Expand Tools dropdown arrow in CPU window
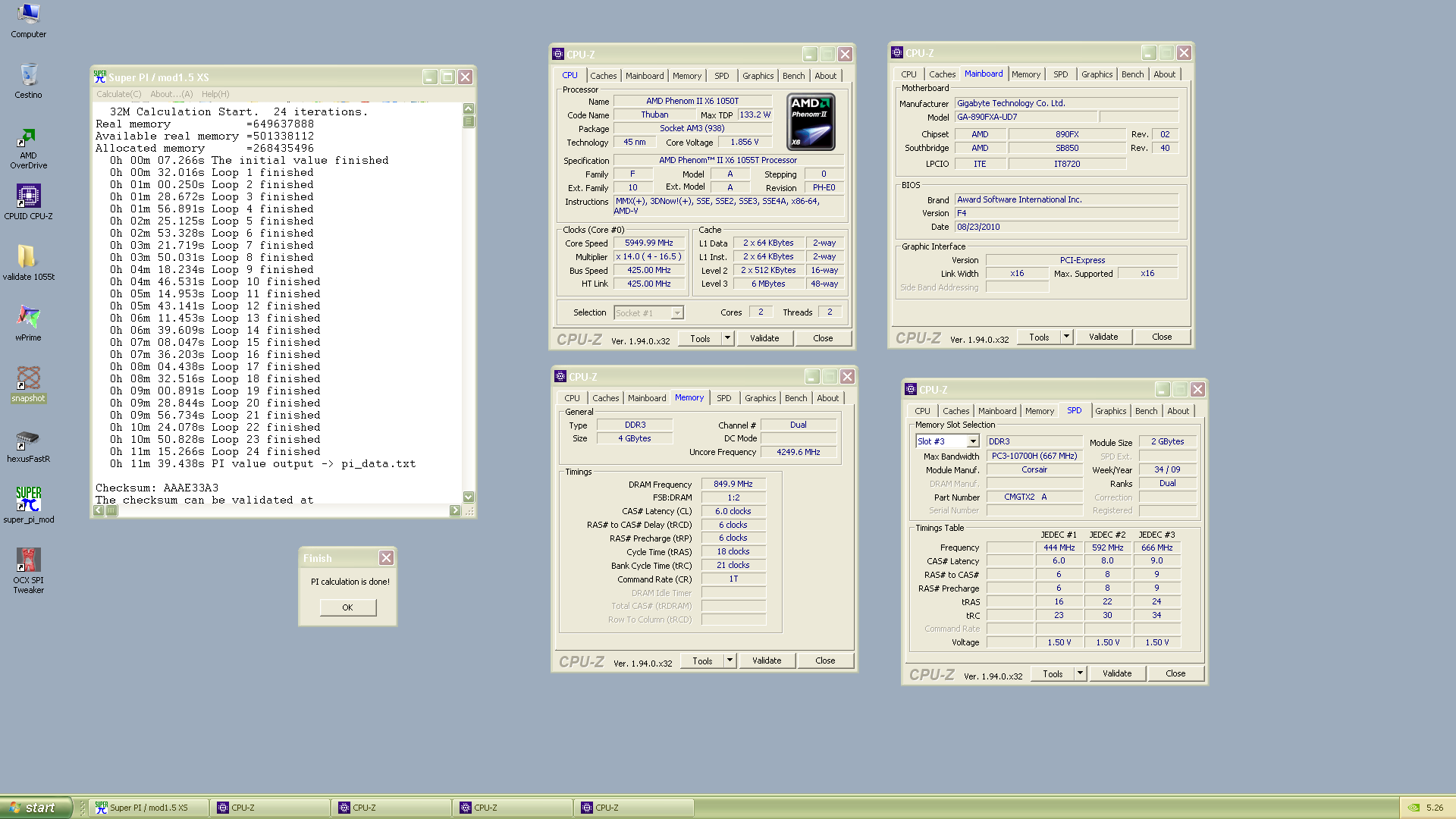This screenshot has width=1456, height=819. point(727,338)
